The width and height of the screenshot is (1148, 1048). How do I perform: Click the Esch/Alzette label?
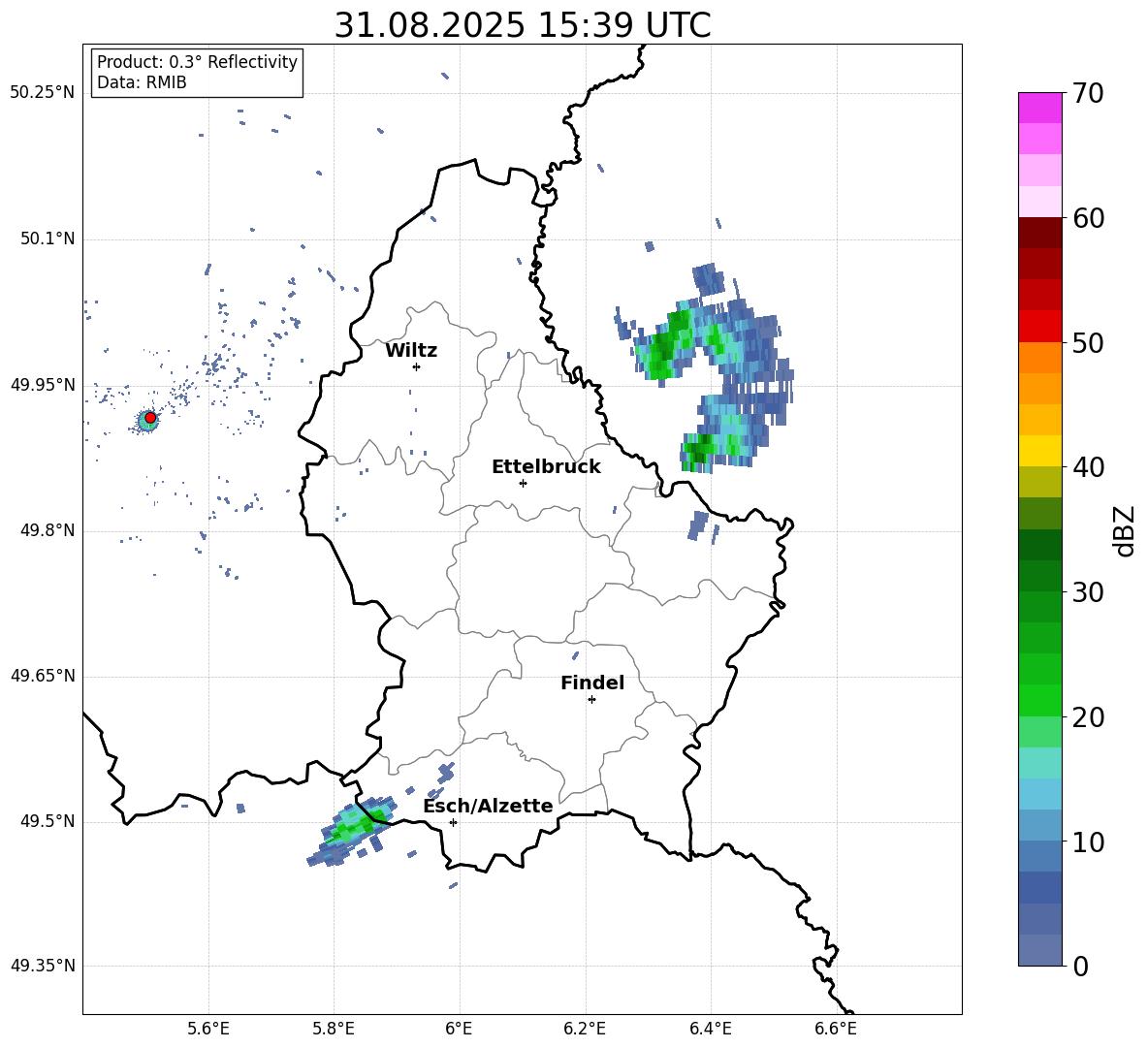(489, 807)
